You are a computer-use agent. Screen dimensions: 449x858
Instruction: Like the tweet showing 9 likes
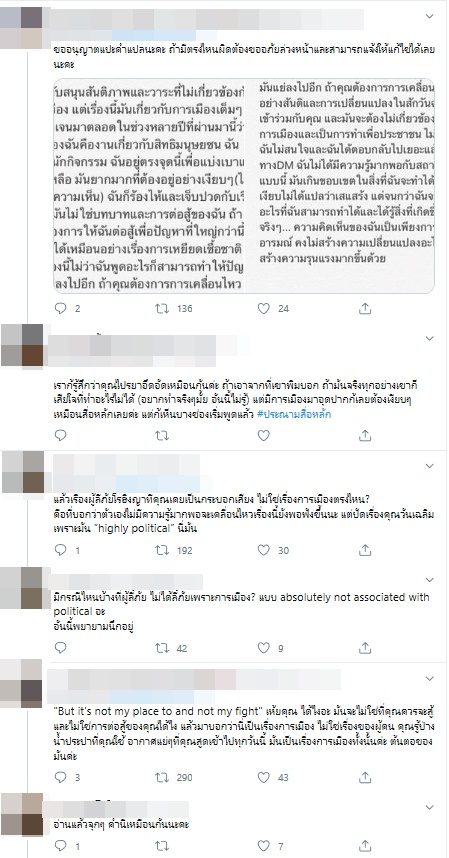(264, 648)
